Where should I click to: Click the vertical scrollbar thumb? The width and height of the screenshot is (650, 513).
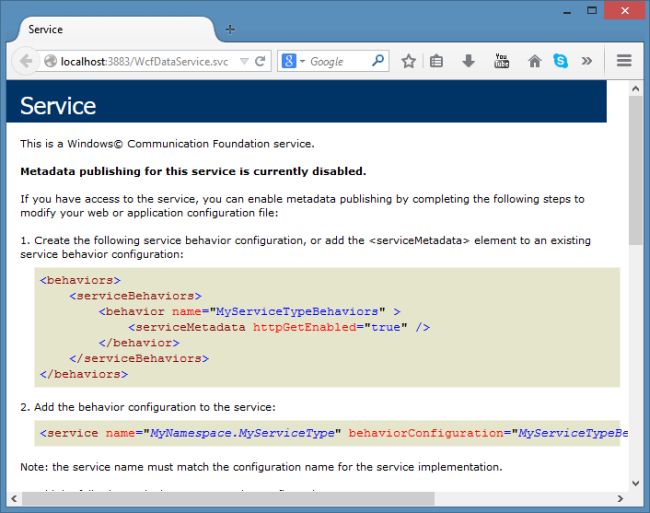636,170
